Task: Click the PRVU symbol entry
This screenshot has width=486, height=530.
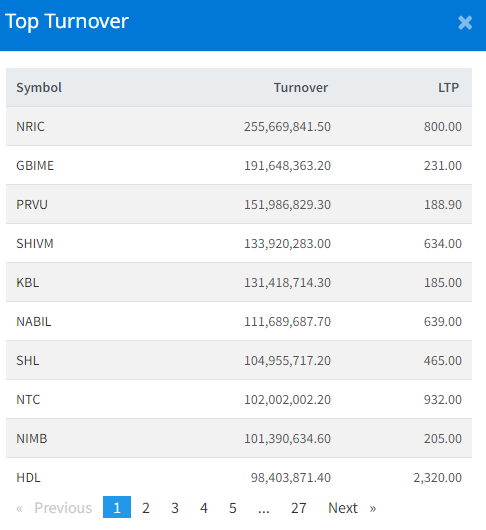Action: pyautogui.click(x=32, y=204)
